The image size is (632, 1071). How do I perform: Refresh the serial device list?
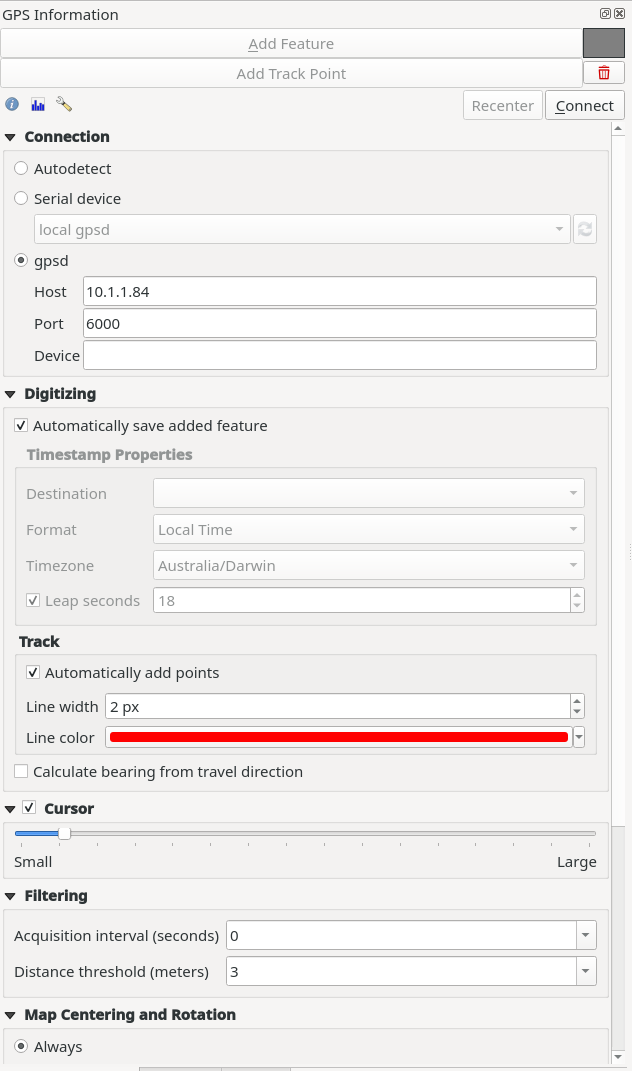(x=585, y=228)
